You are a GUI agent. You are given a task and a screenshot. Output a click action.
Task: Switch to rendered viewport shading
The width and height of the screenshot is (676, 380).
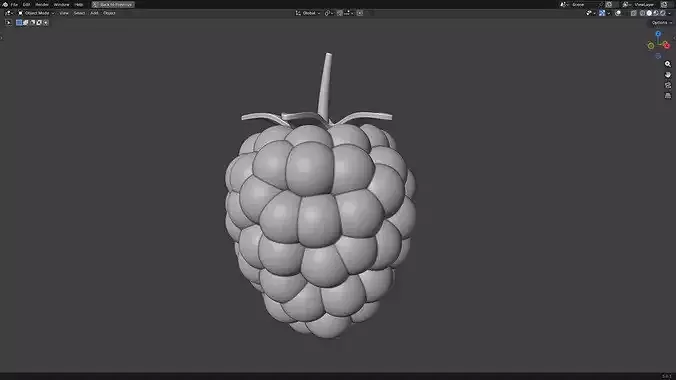tap(663, 13)
